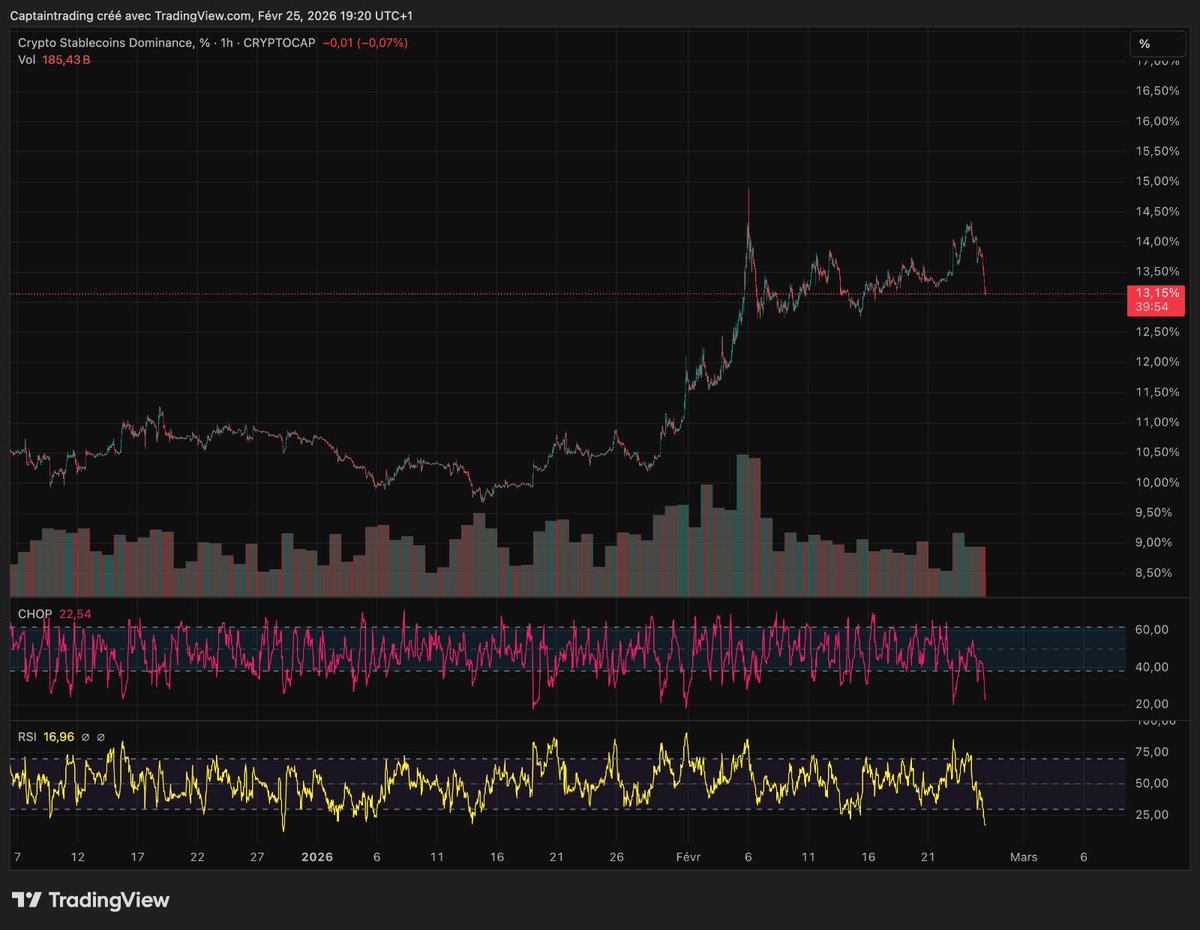Click the 15,50% price axis label

click(x=1157, y=151)
